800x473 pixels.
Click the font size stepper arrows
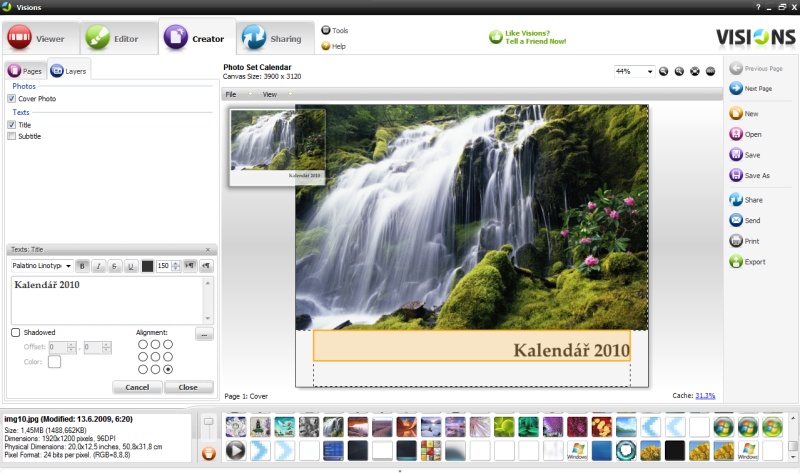pyautogui.click(x=176, y=266)
